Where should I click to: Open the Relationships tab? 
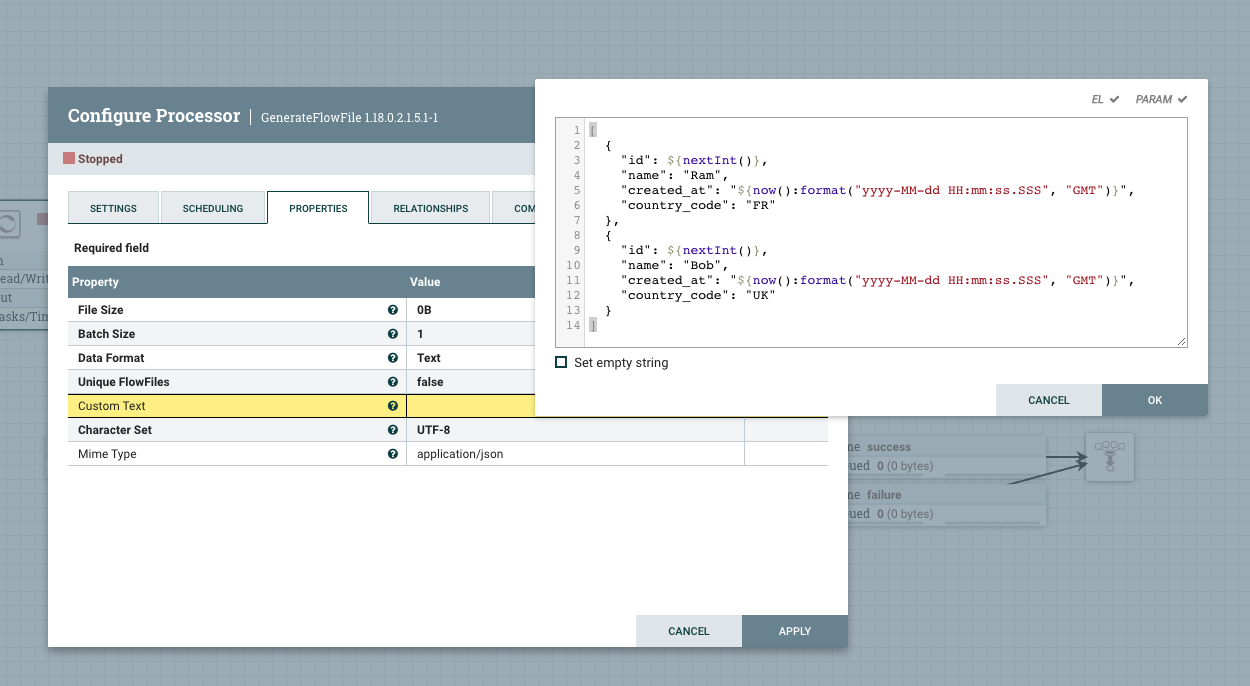pos(430,208)
